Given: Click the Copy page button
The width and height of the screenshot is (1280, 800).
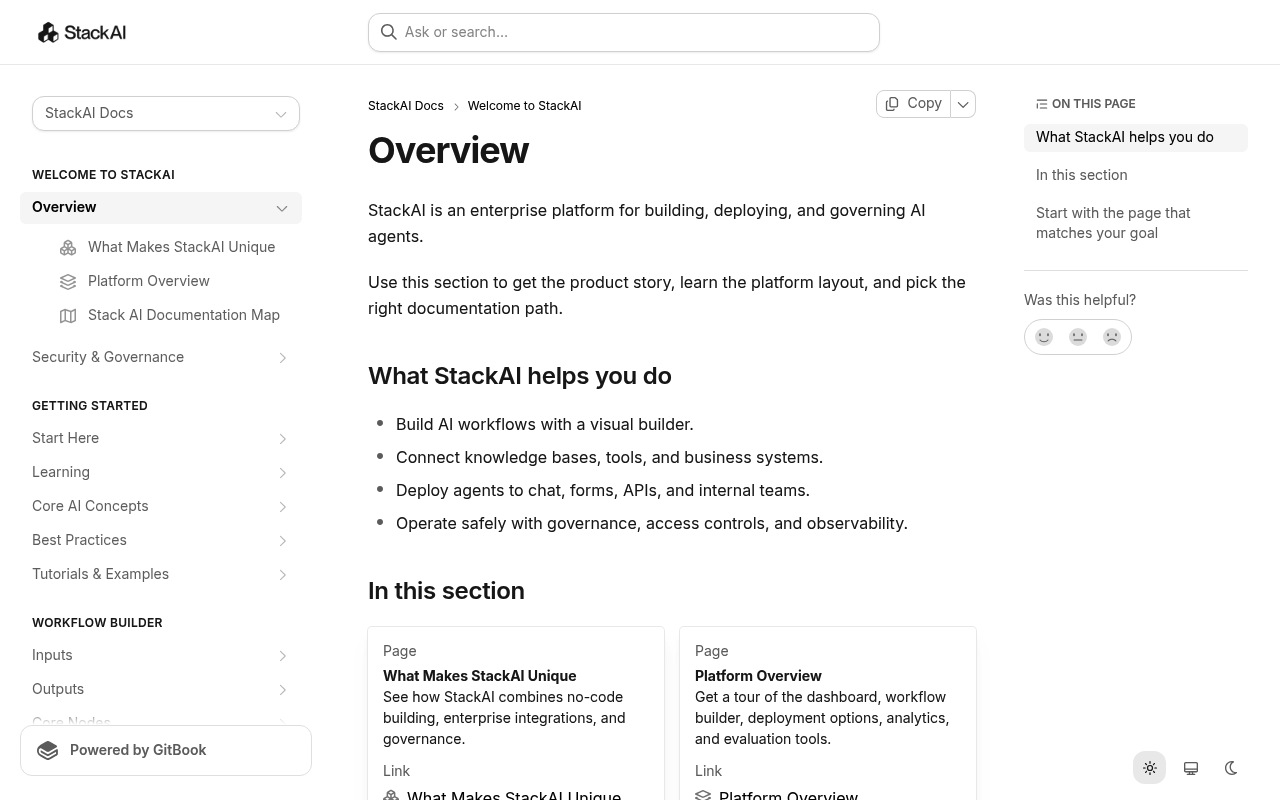Looking at the screenshot, I should (914, 104).
